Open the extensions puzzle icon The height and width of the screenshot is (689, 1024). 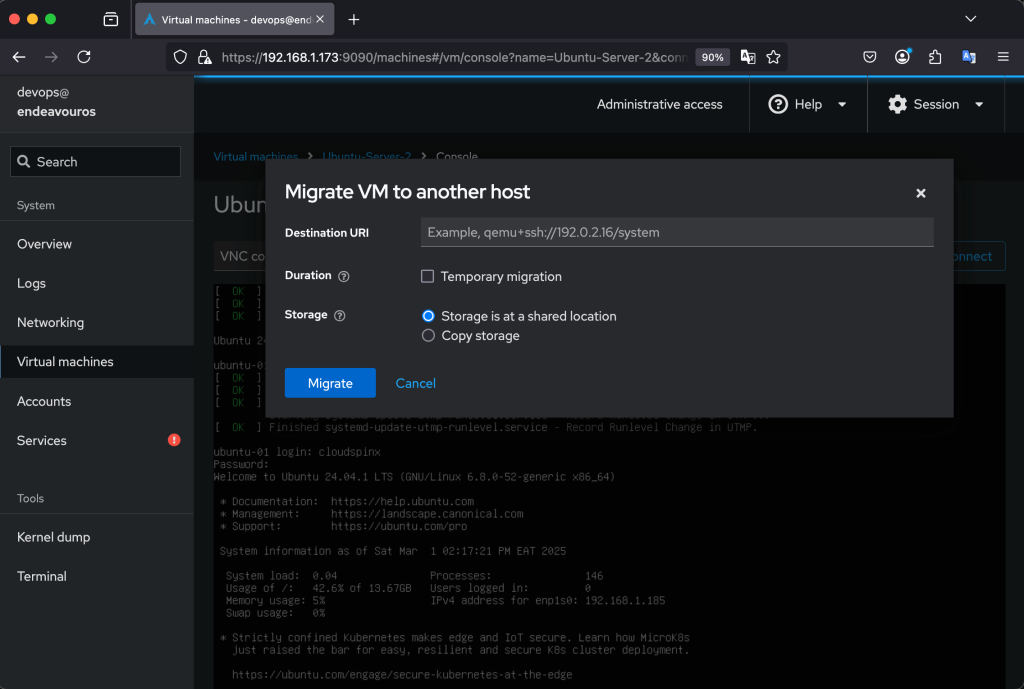[x=935, y=57]
